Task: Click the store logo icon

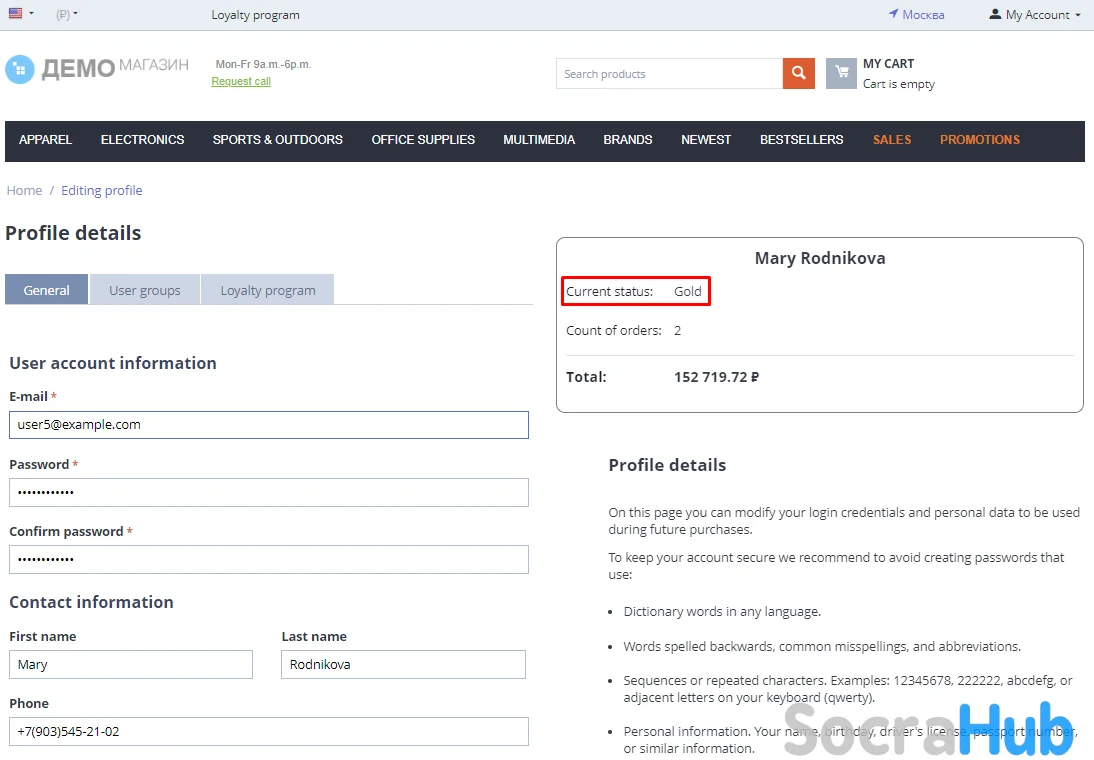Action: coord(20,69)
